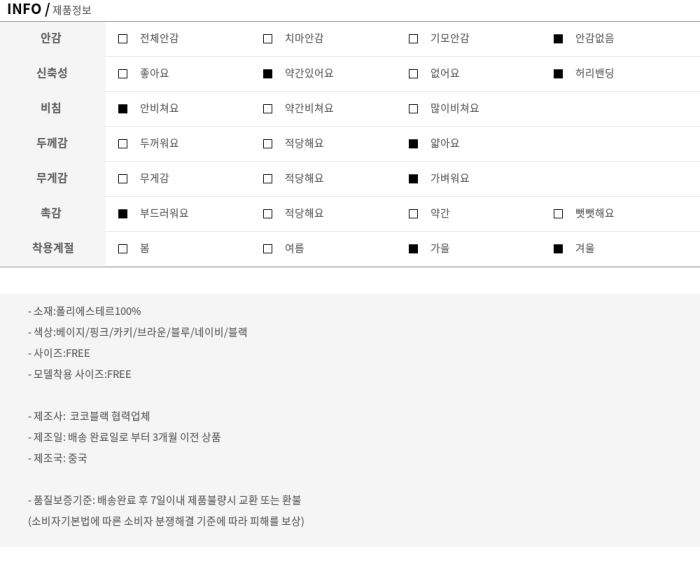Toggle the 허리밴딩 checkbox
The height and width of the screenshot is (574, 700).
[558, 74]
